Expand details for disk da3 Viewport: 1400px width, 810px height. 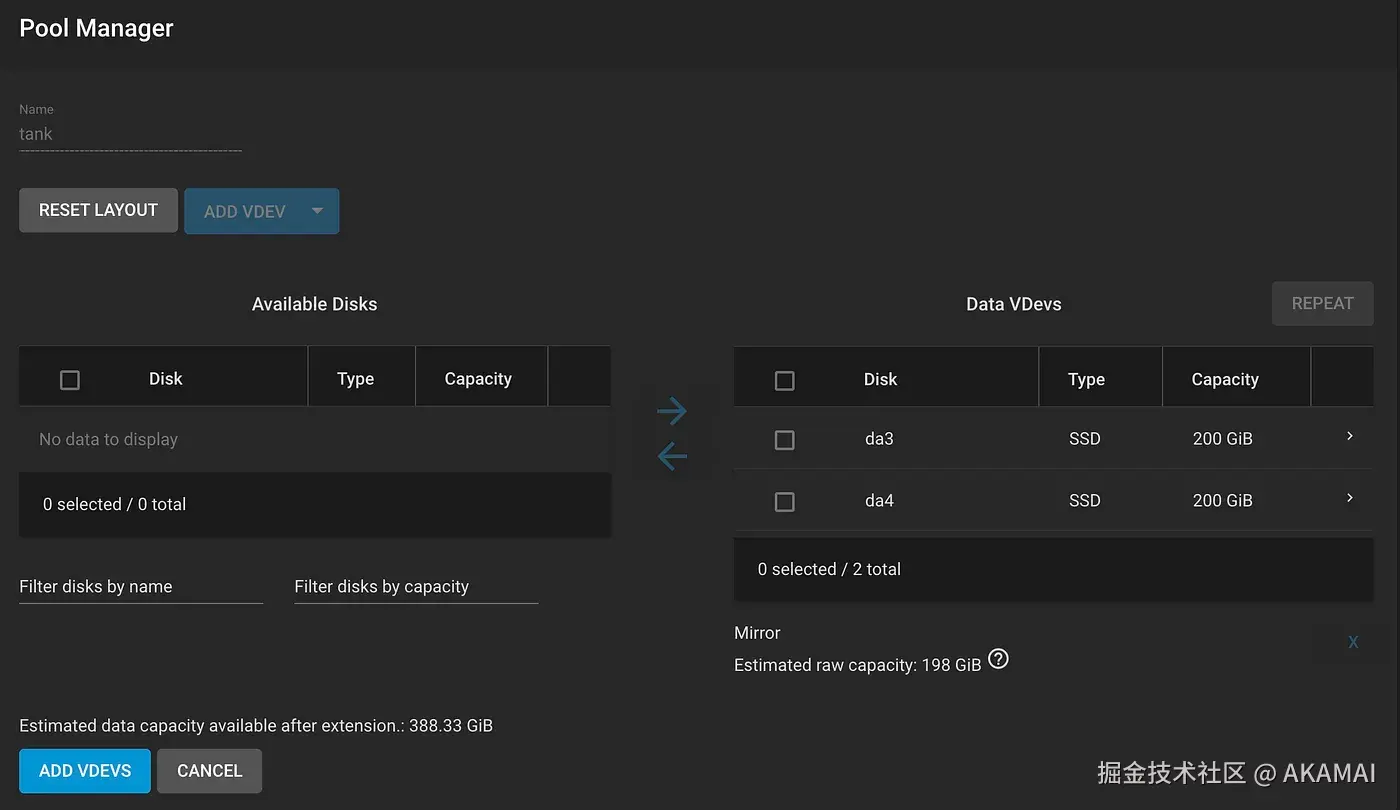point(1349,437)
